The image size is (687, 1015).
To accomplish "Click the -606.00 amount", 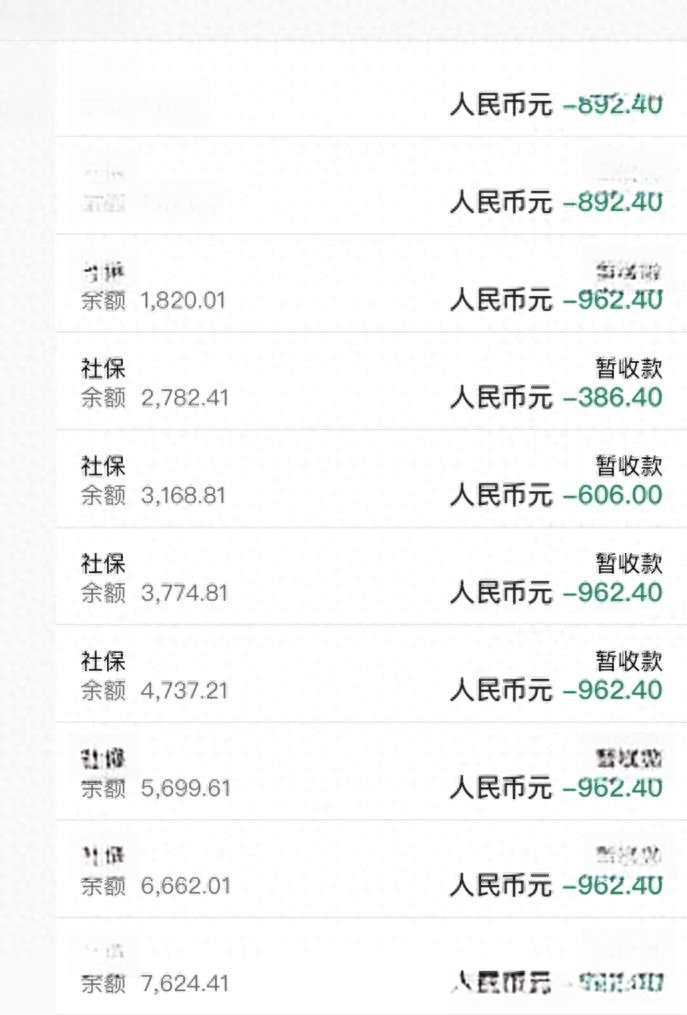I will 613,495.
